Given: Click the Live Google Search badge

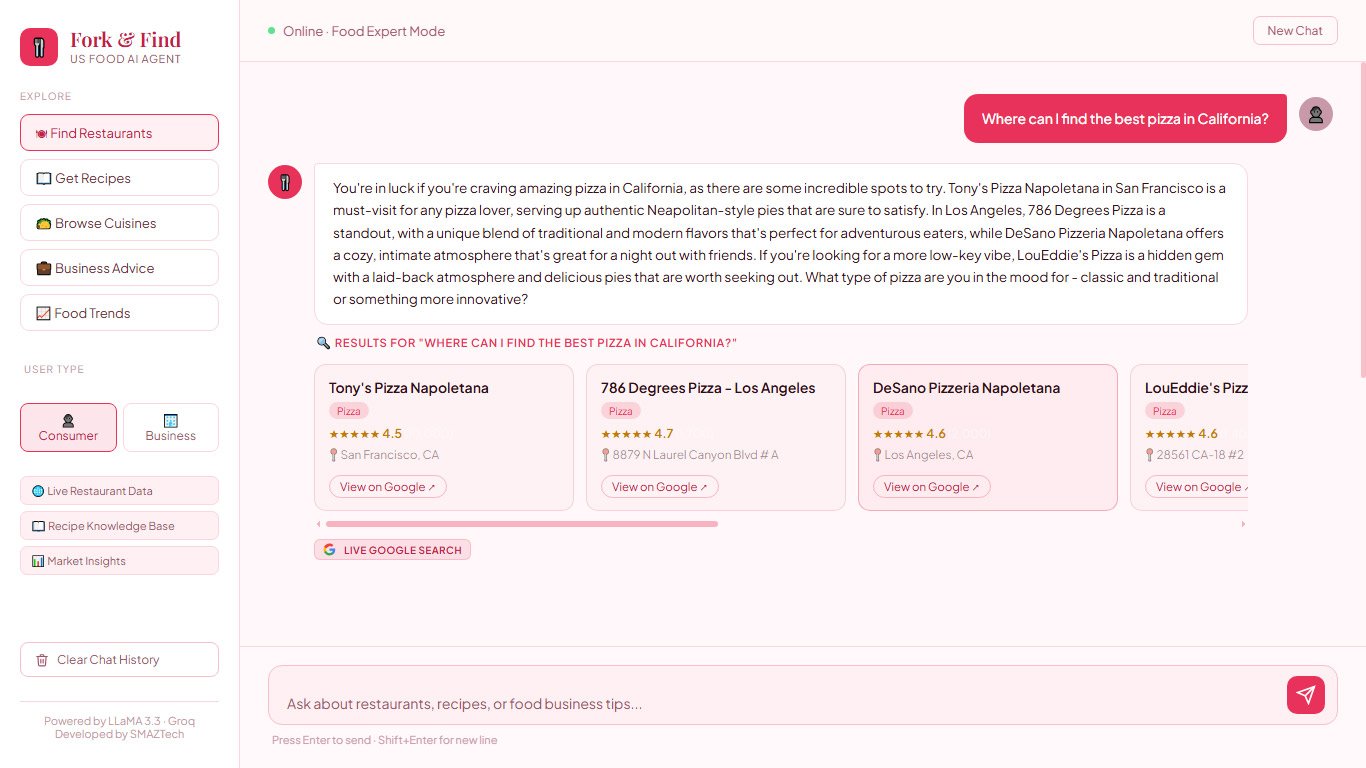Looking at the screenshot, I should [392, 550].
